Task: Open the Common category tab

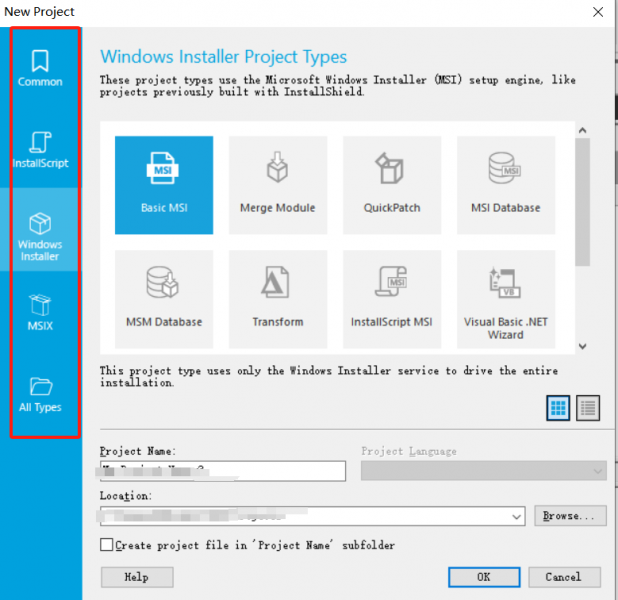Action: 40,68
